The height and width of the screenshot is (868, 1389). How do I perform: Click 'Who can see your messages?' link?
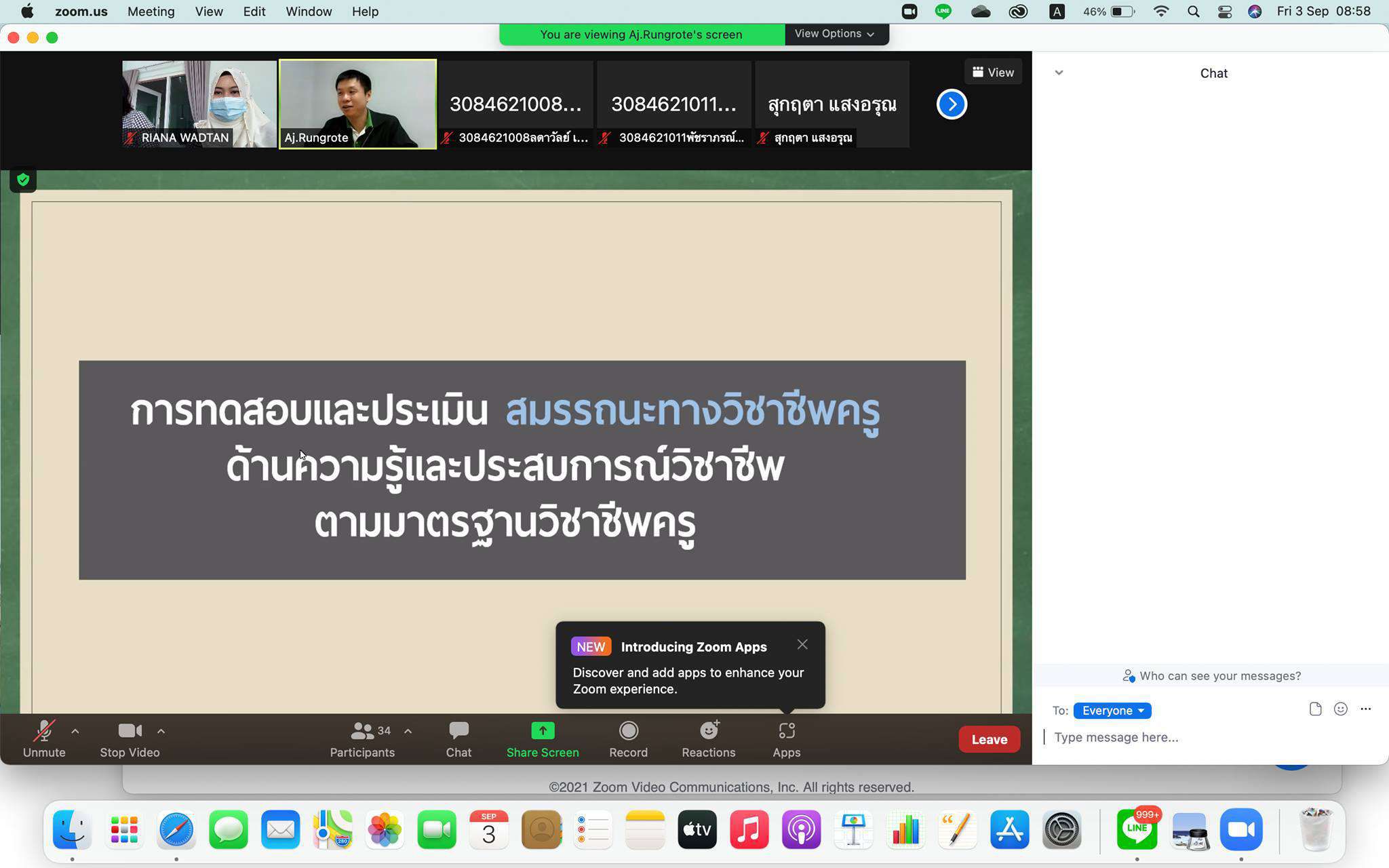(1211, 676)
